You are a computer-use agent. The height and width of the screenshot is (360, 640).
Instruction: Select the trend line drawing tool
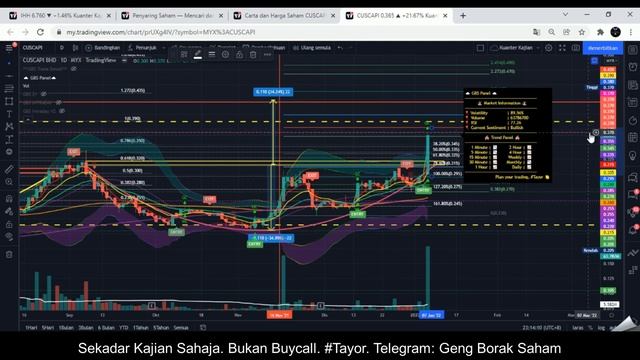tap(9, 76)
